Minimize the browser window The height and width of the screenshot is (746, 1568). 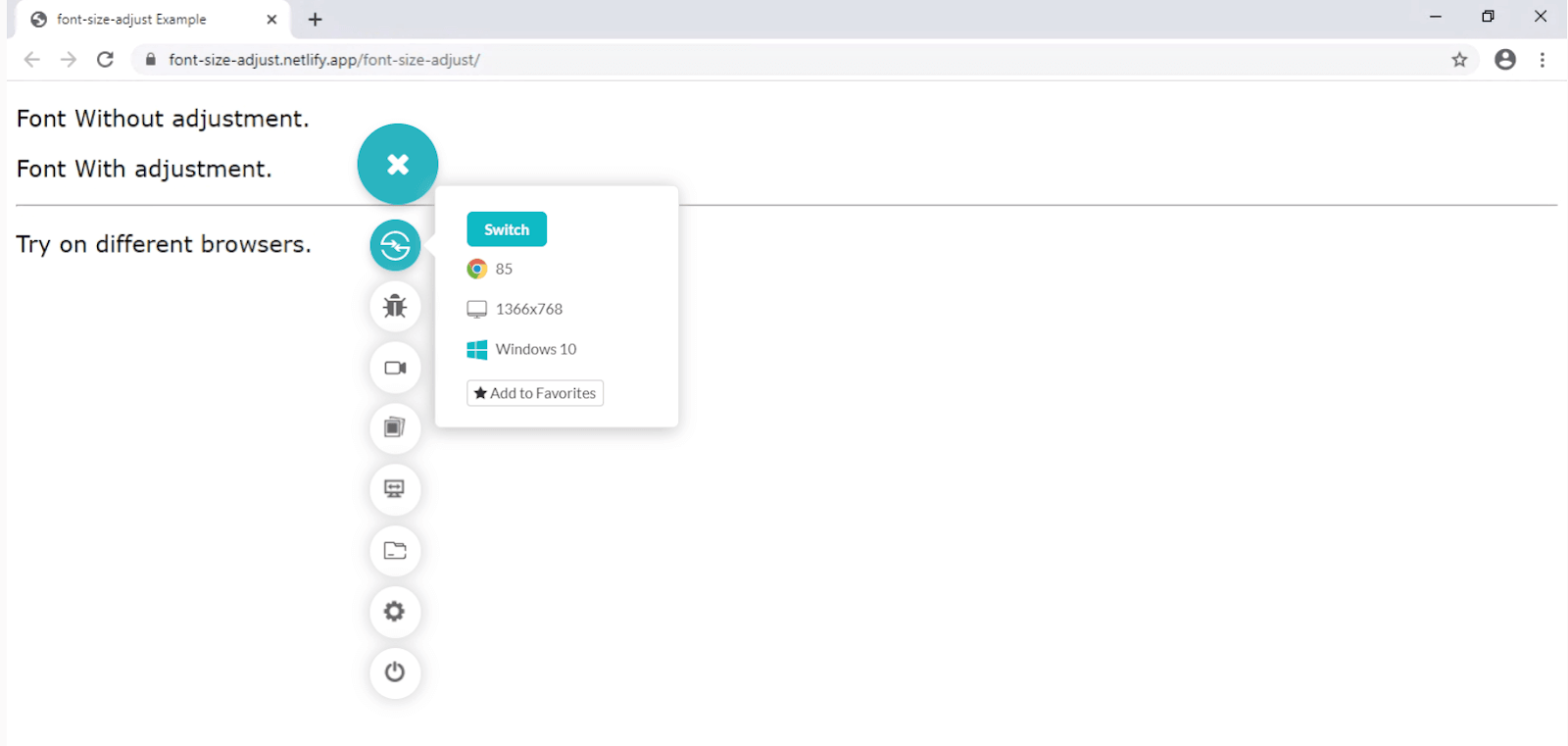click(x=1436, y=17)
